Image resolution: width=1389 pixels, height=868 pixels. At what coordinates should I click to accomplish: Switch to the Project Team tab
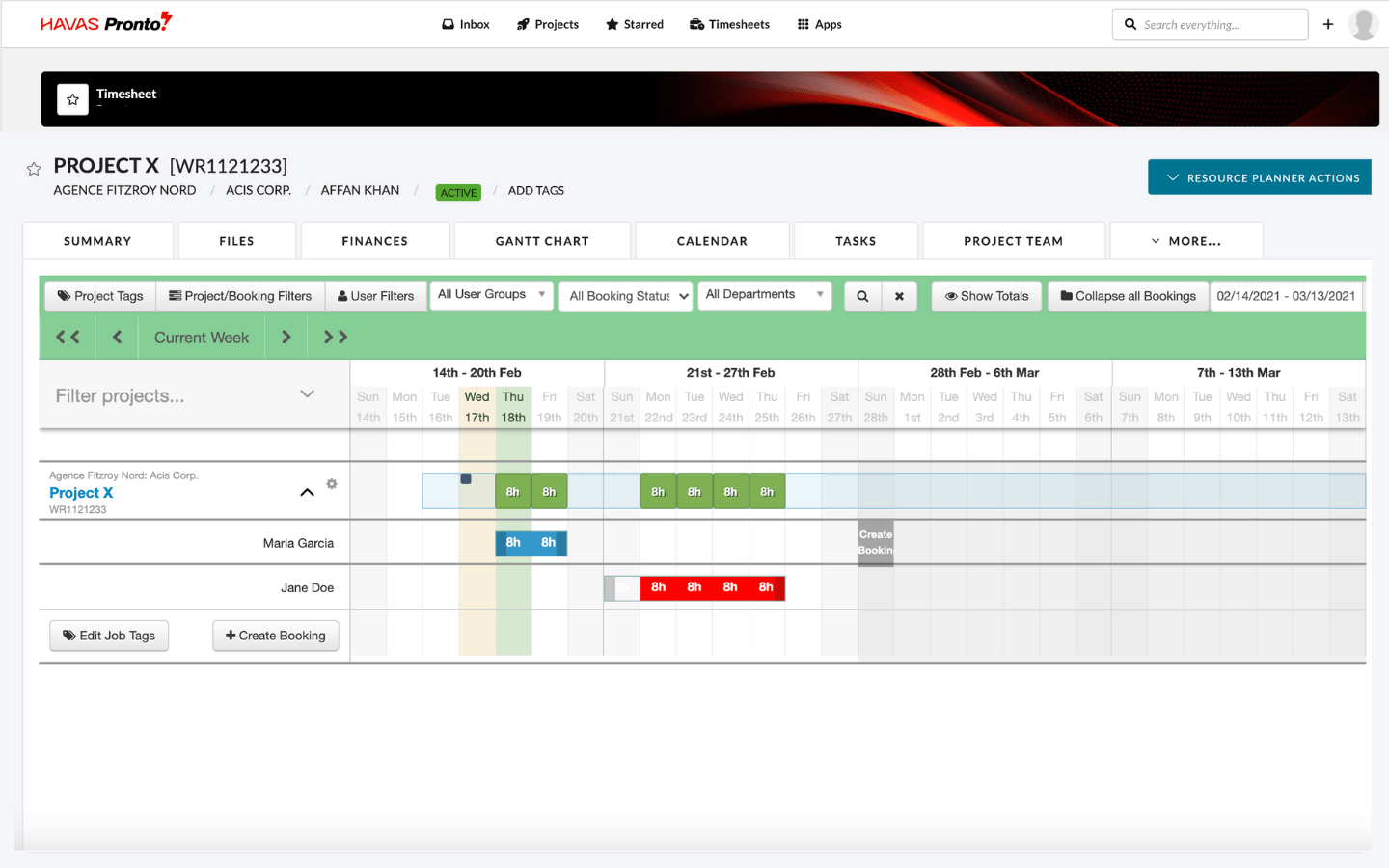[1013, 241]
